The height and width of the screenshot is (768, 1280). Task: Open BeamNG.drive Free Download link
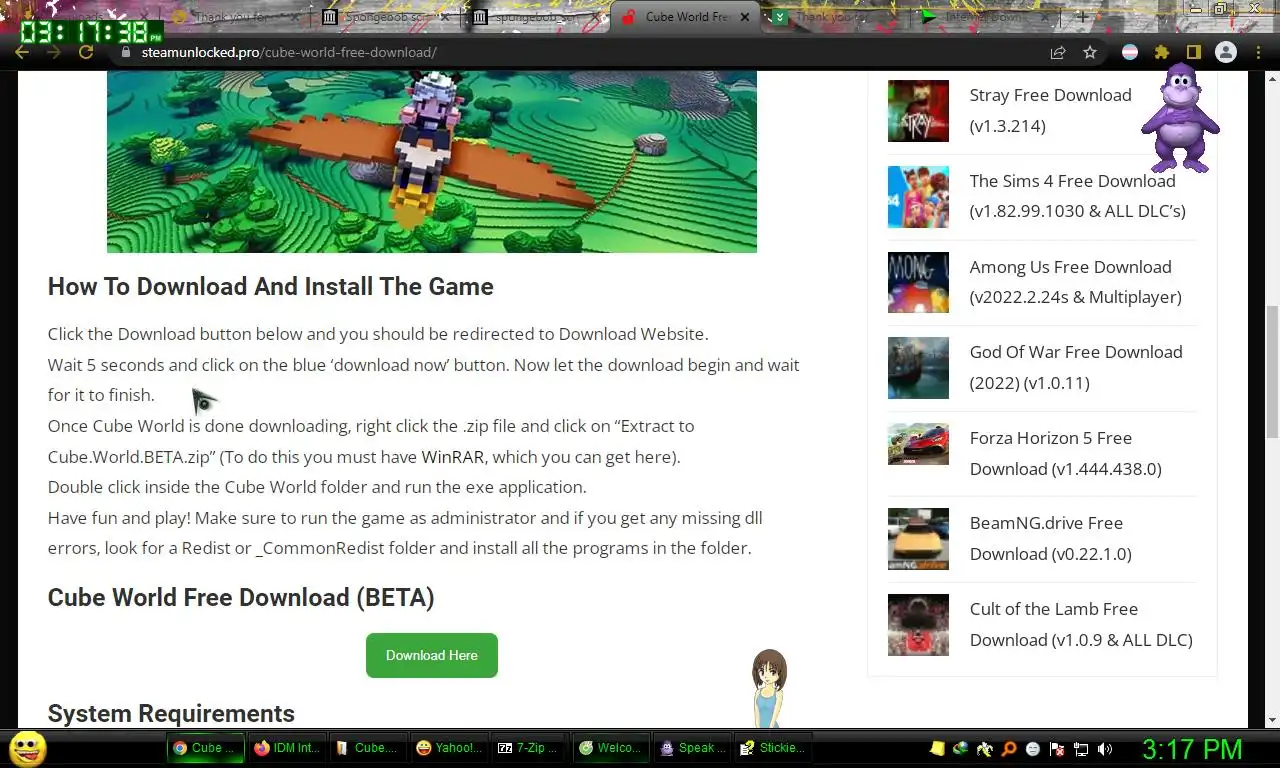1050,538
